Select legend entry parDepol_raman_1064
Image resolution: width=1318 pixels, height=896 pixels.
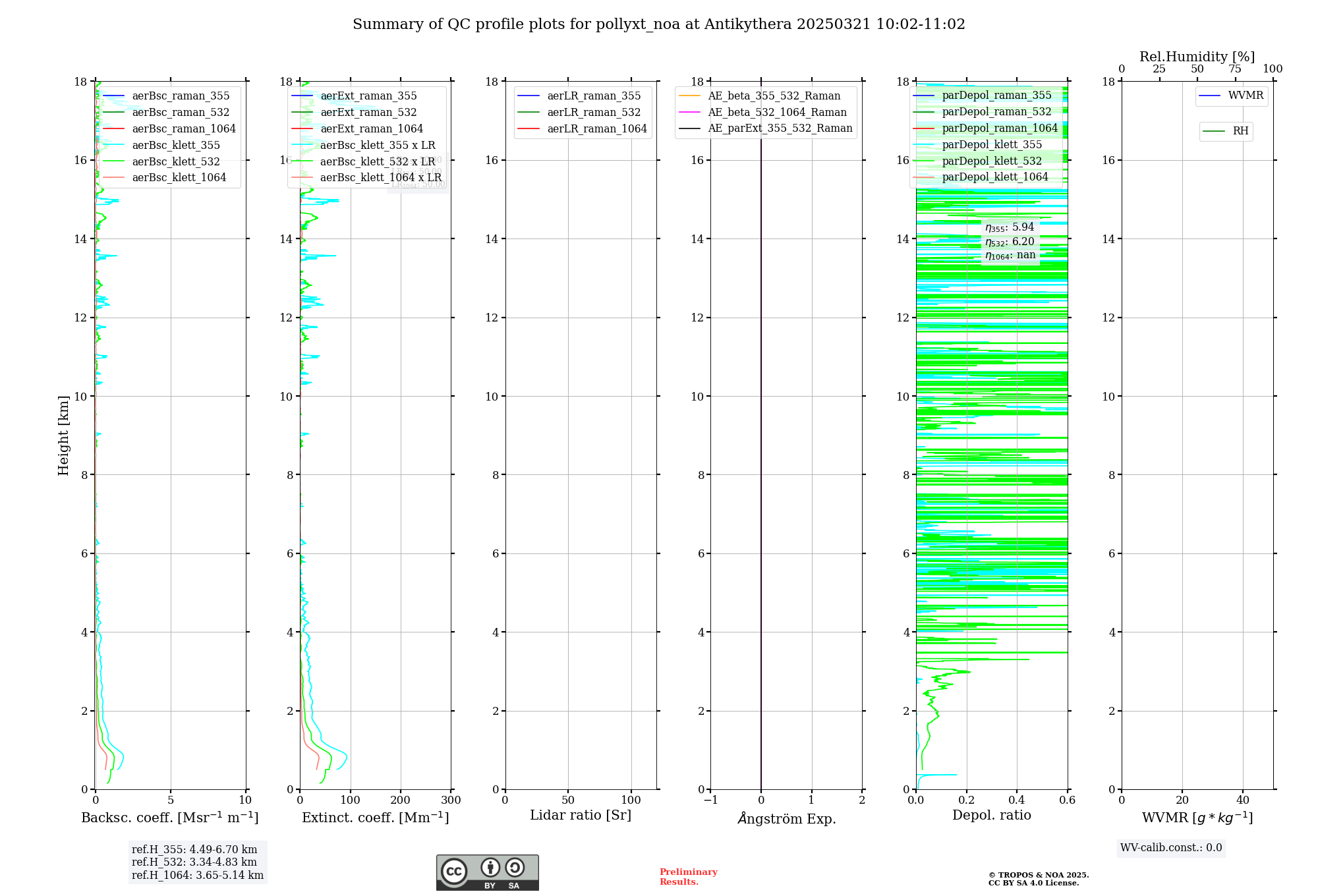(986, 128)
